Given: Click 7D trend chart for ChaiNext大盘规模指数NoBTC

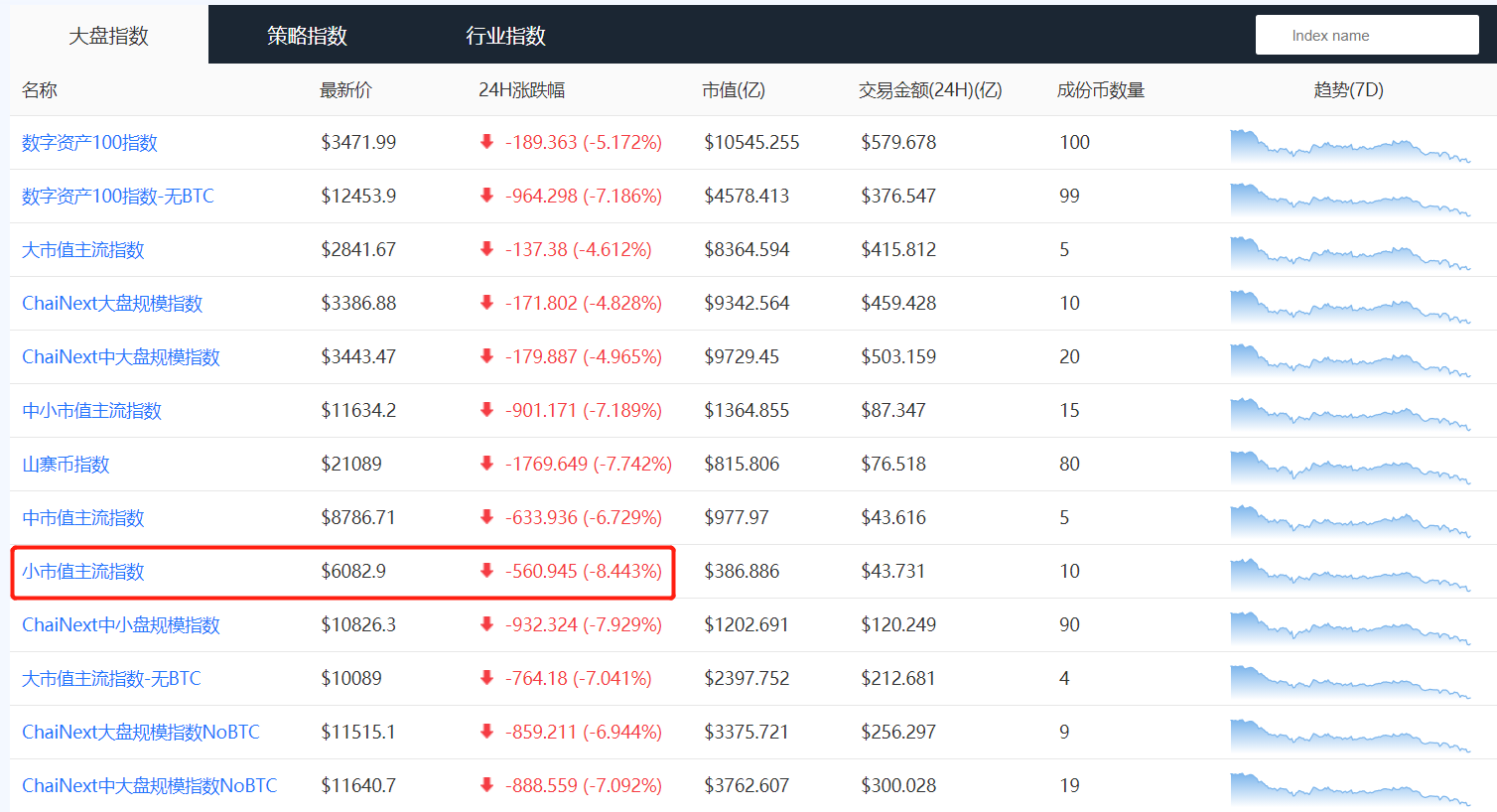Looking at the screenshot, I should coord(1350,735).
